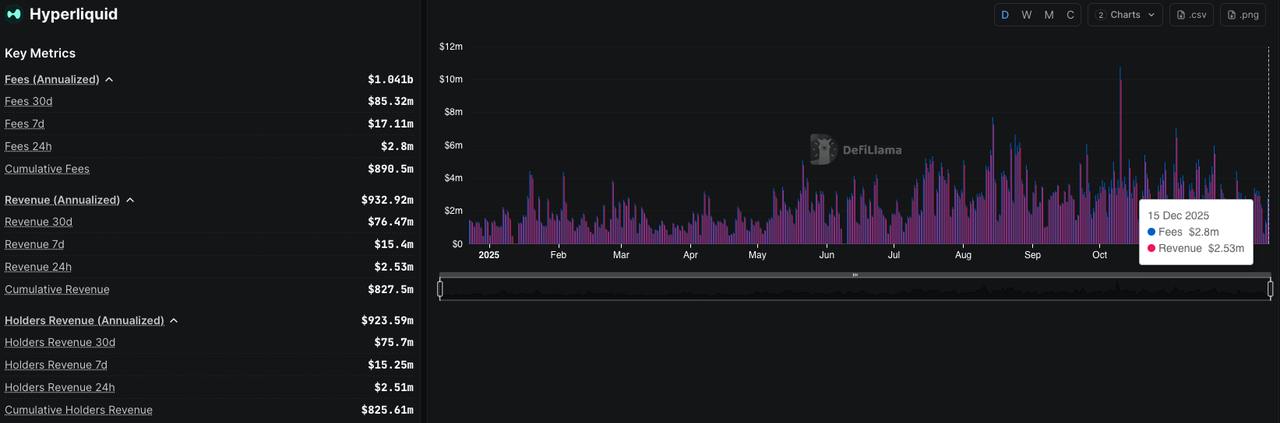Click the $75.7m Holders Revenue 30d value
Image resolution: width=1280 pixels, height=423 pixels.
click(393, 343)
